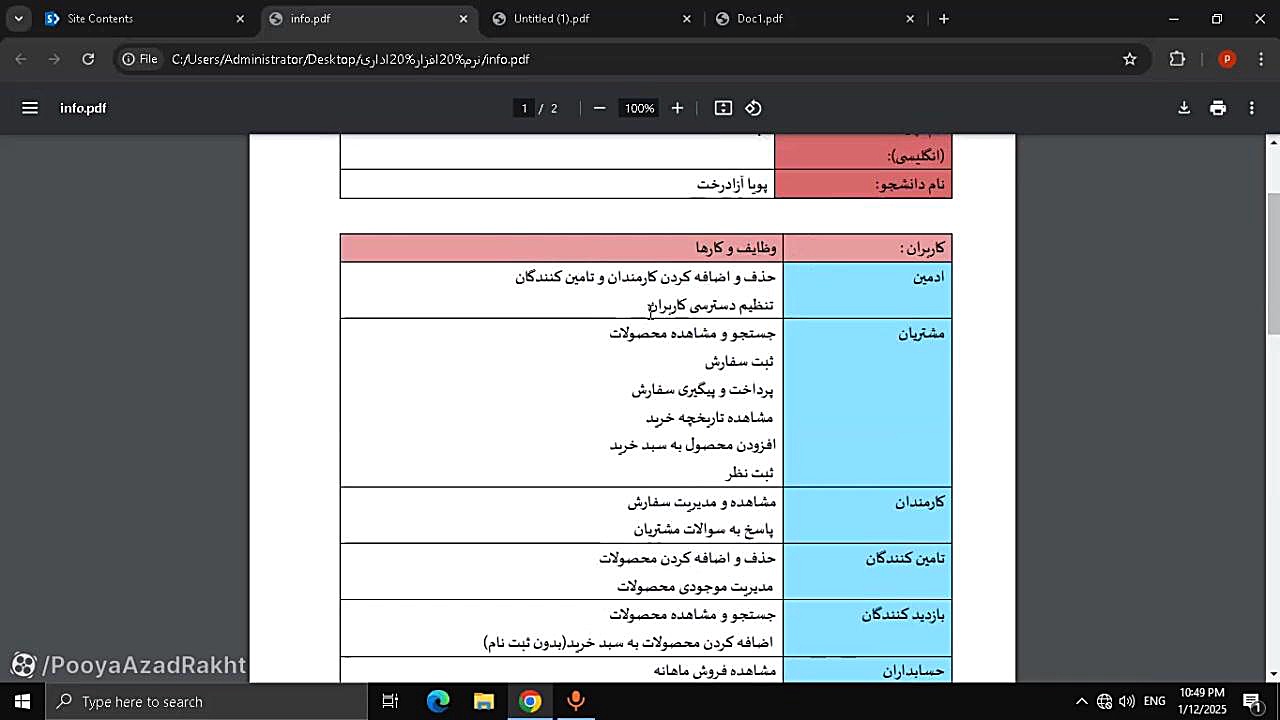The width and height of the screenshot is (1280, 720).
Task: Open the notification center icon
Action: click(x=1251, y=701)
